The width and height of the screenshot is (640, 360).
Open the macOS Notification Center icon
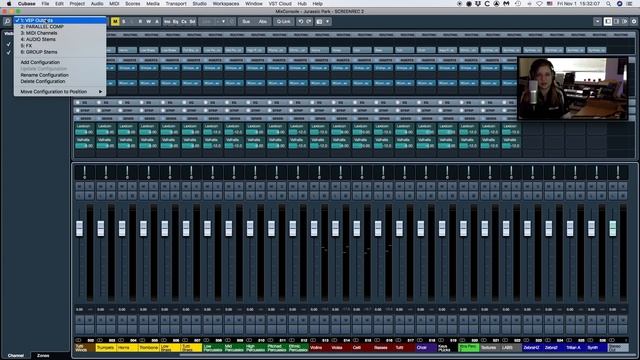(629, 4)
